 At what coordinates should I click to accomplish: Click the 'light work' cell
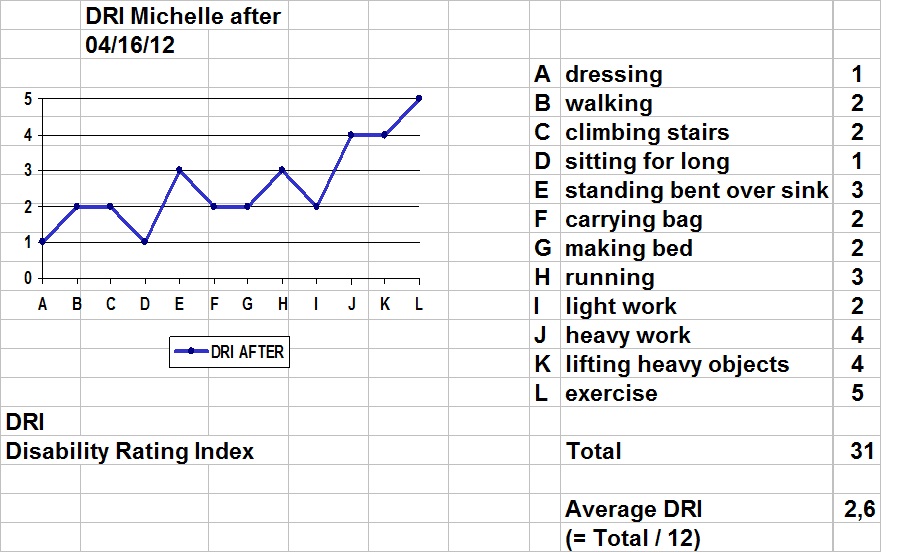pos(696,306)
